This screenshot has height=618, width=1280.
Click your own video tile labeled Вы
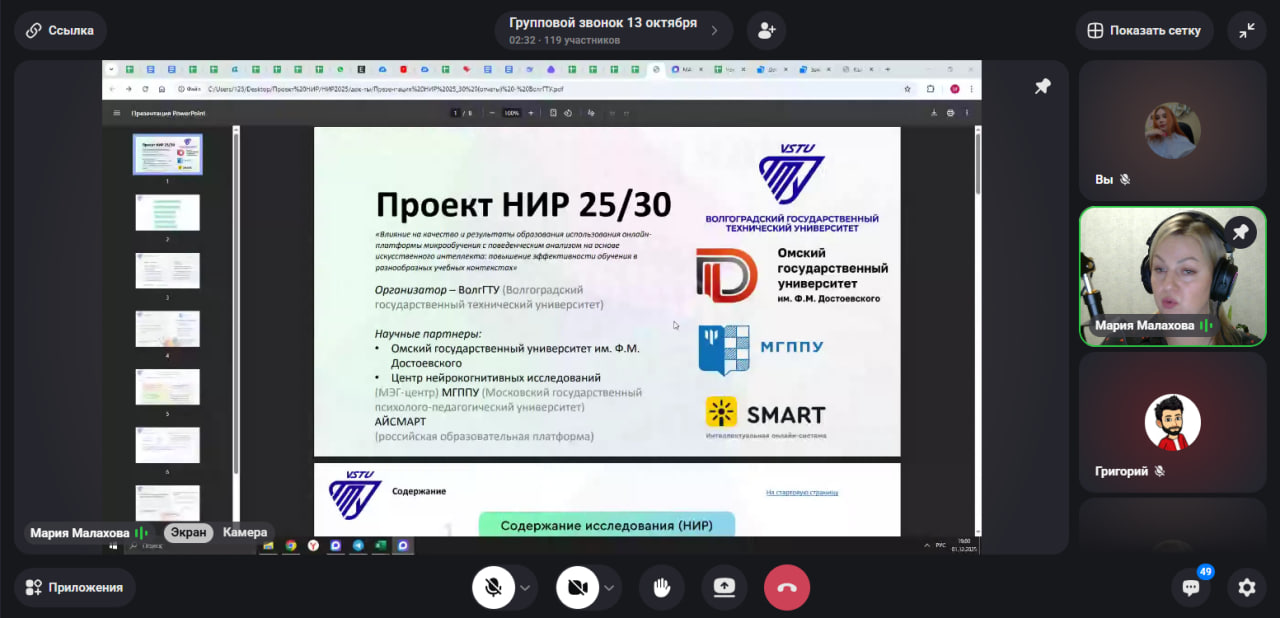[x=1172, y=130]
